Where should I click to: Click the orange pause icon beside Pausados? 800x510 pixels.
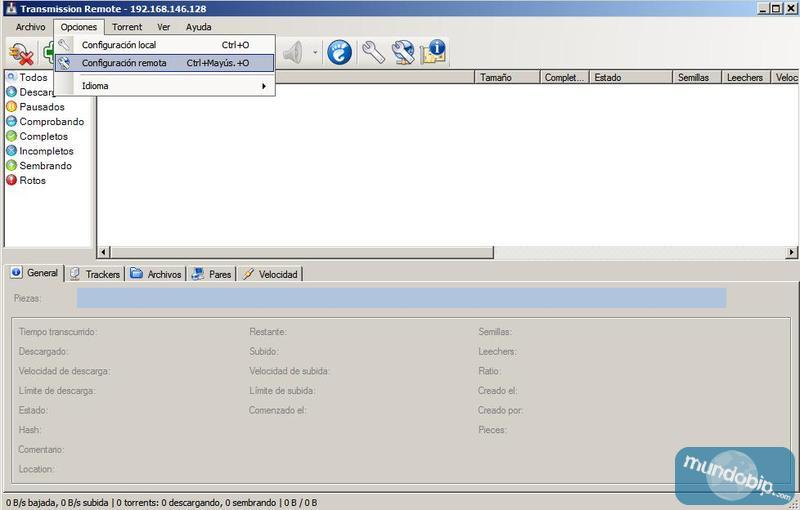click(x=11, y=107)
